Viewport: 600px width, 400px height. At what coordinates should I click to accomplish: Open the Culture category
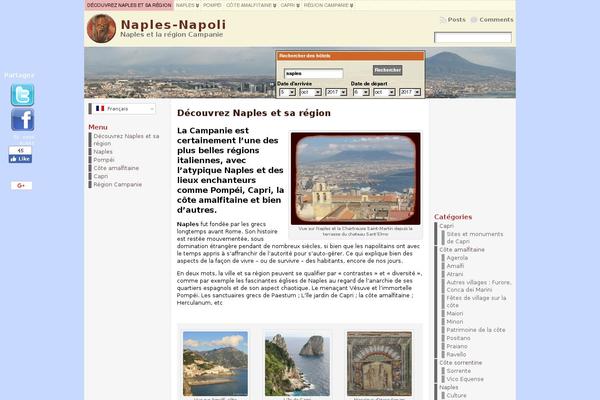[456, 395]
